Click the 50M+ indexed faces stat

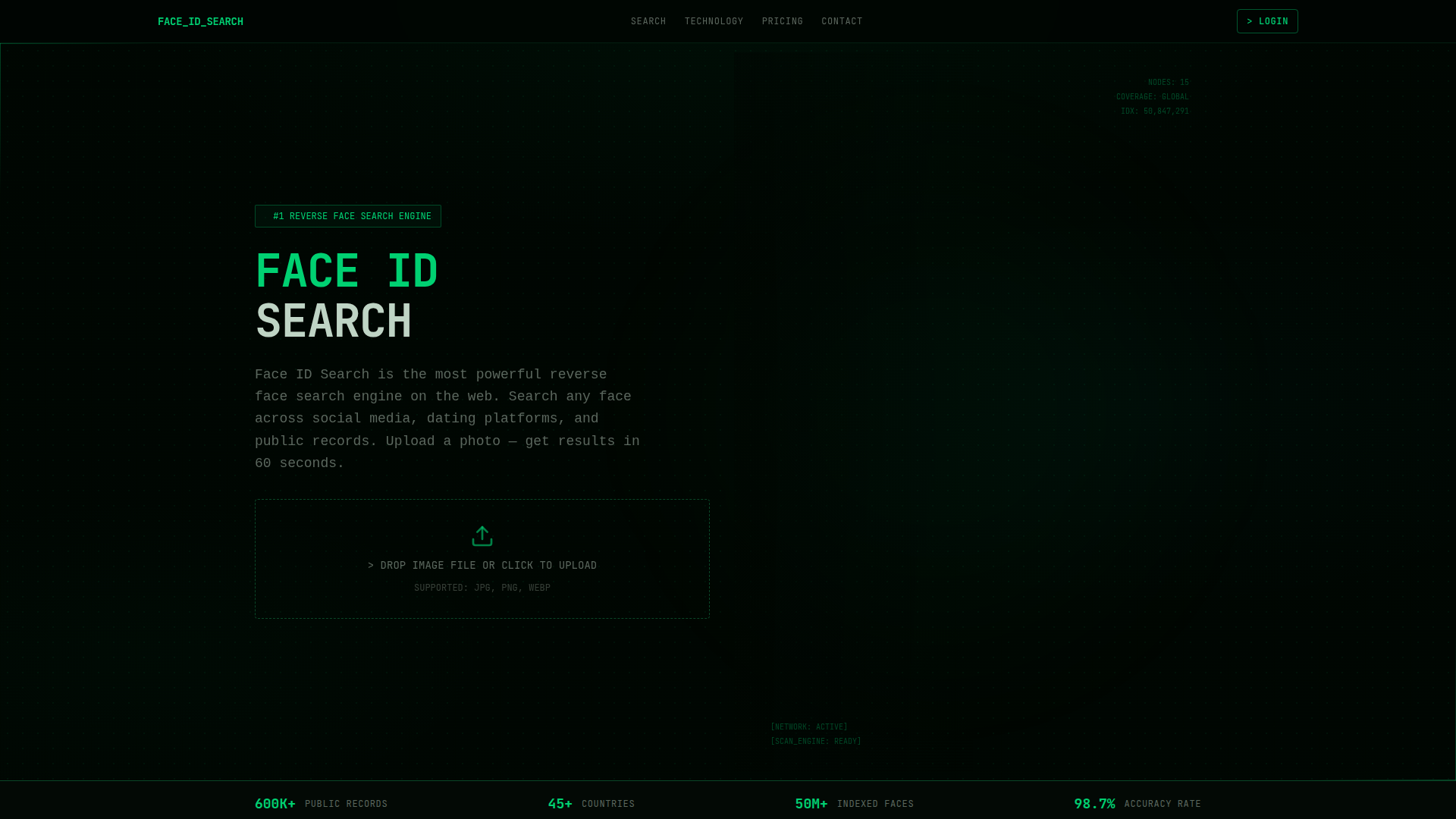[x=854, y=804]
